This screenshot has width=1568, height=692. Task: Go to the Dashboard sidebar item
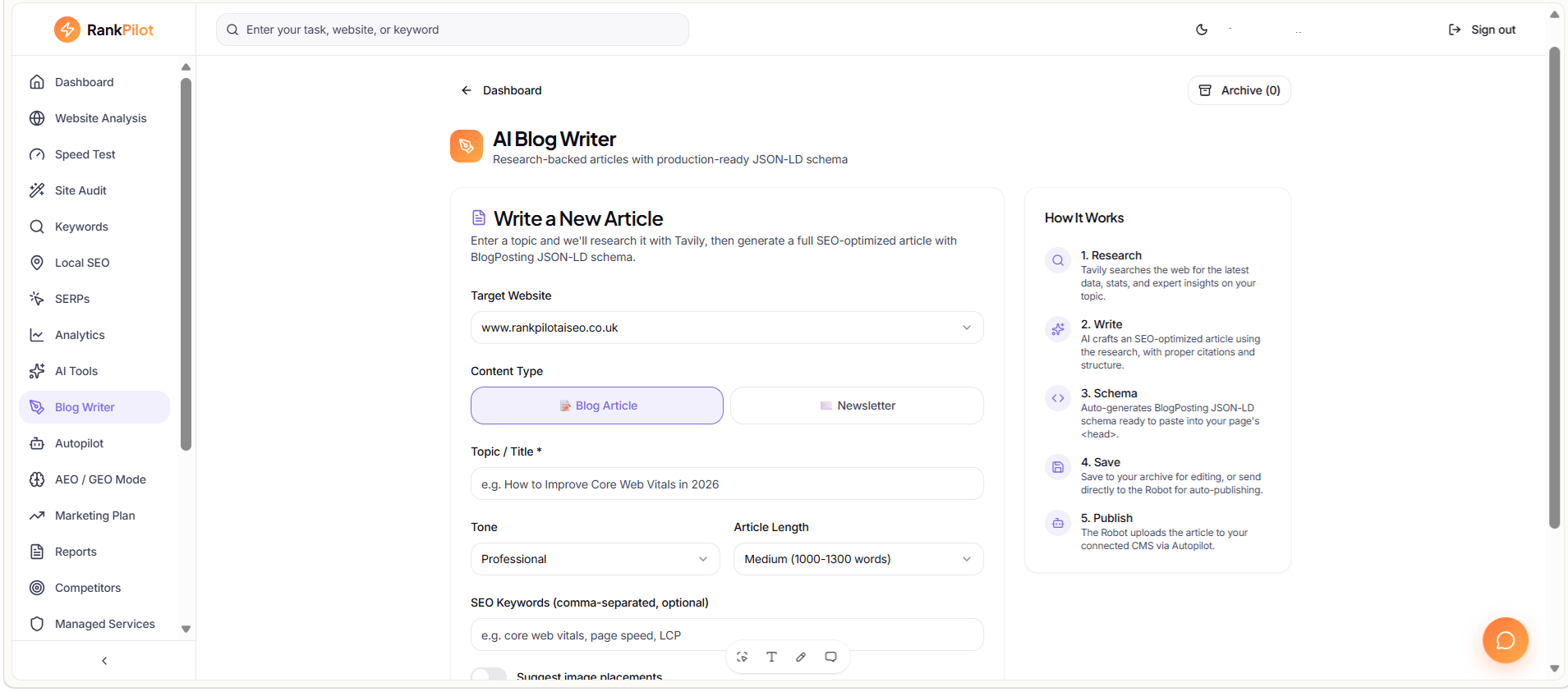94,82
